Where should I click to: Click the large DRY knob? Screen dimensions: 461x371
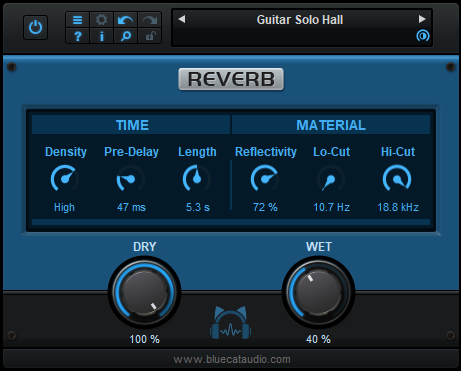point(144,292)
